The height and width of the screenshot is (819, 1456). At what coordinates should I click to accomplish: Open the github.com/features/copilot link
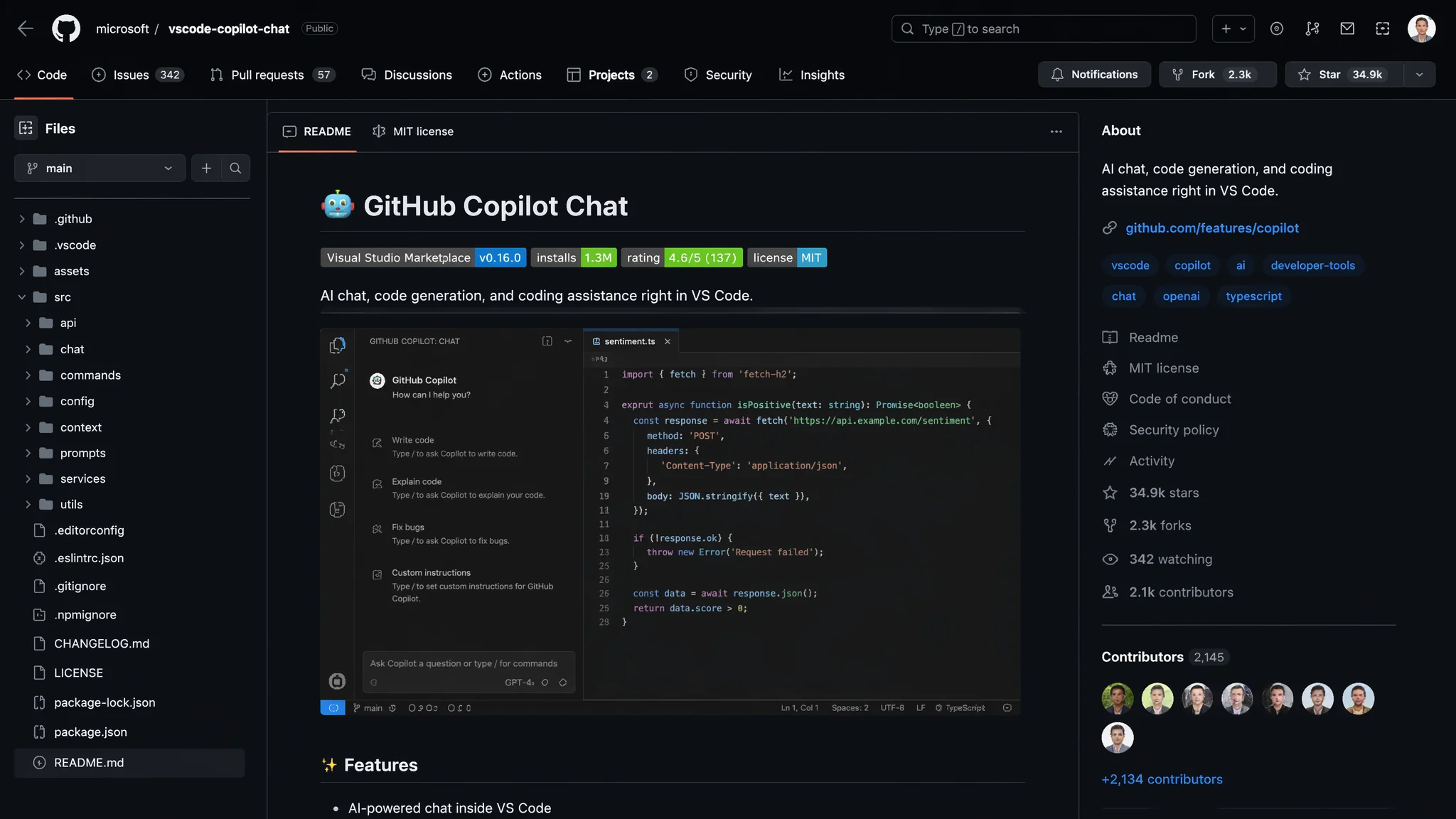(1212, 227)
